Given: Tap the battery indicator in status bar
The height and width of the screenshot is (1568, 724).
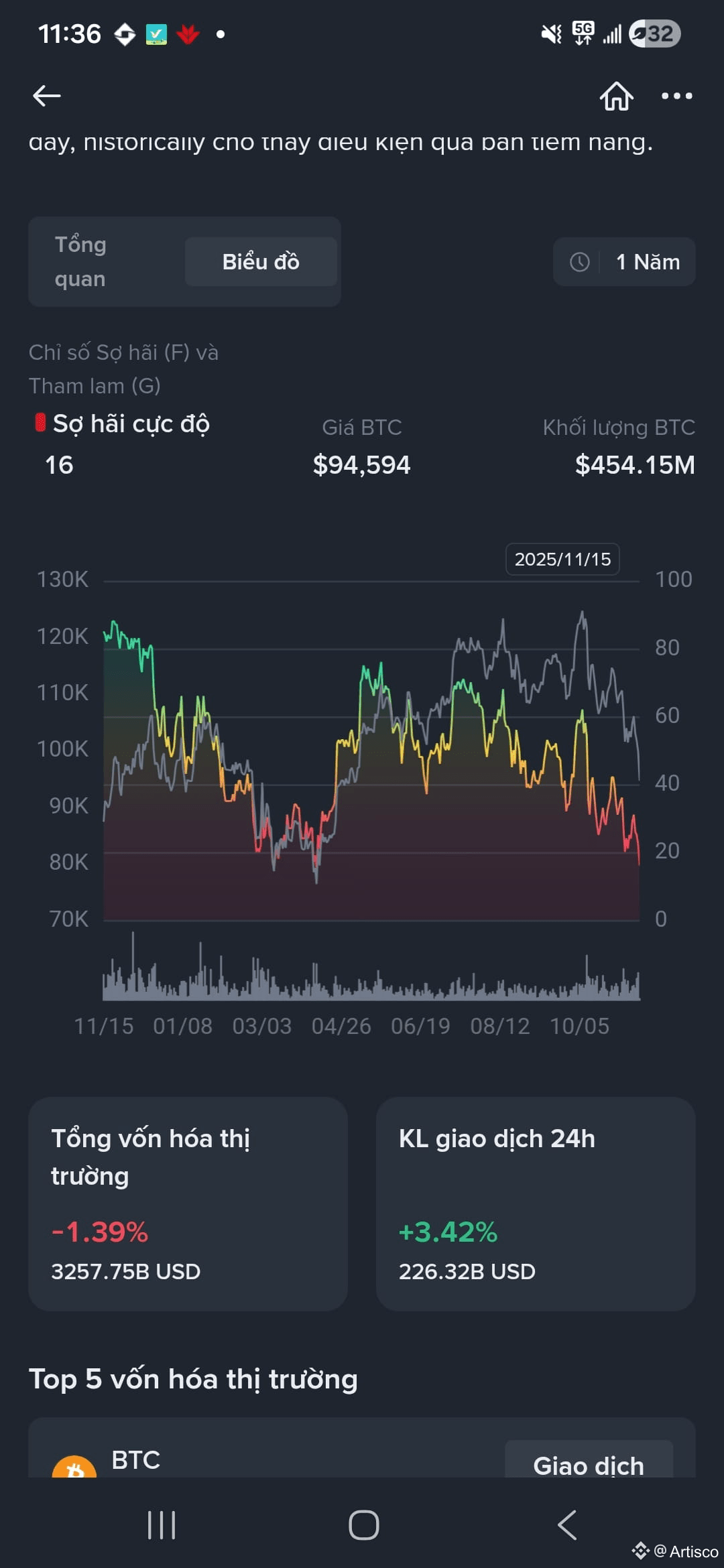Looking at the screenshot, I should (655, 34).
